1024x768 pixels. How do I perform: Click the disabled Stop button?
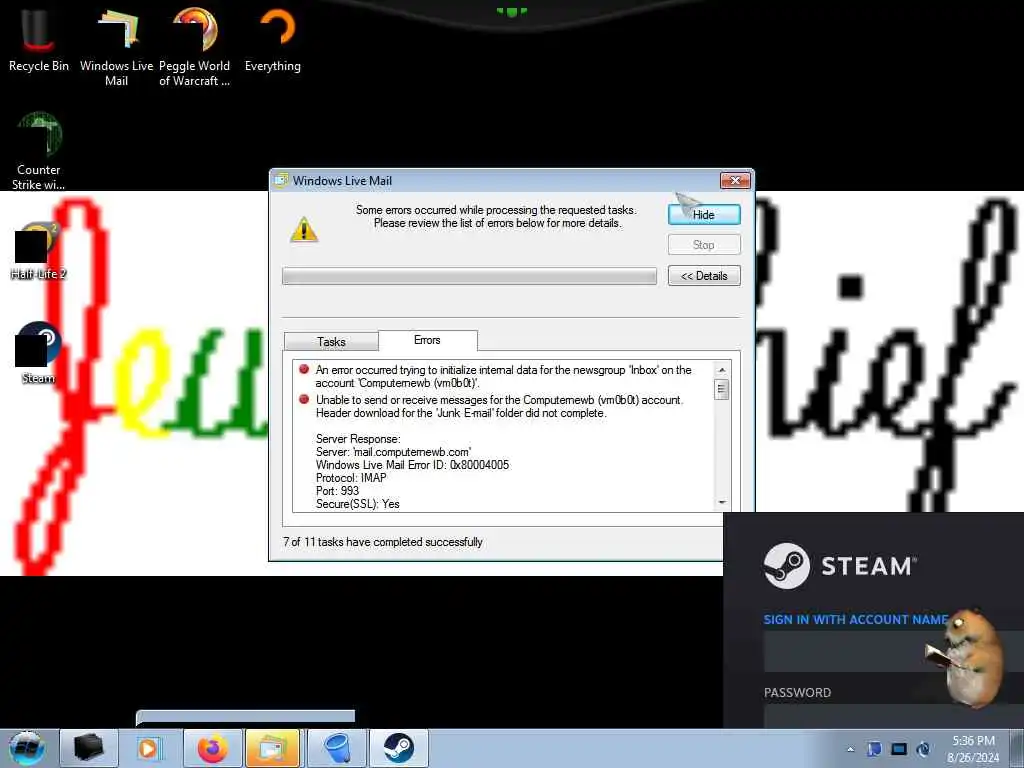(704, 244)
